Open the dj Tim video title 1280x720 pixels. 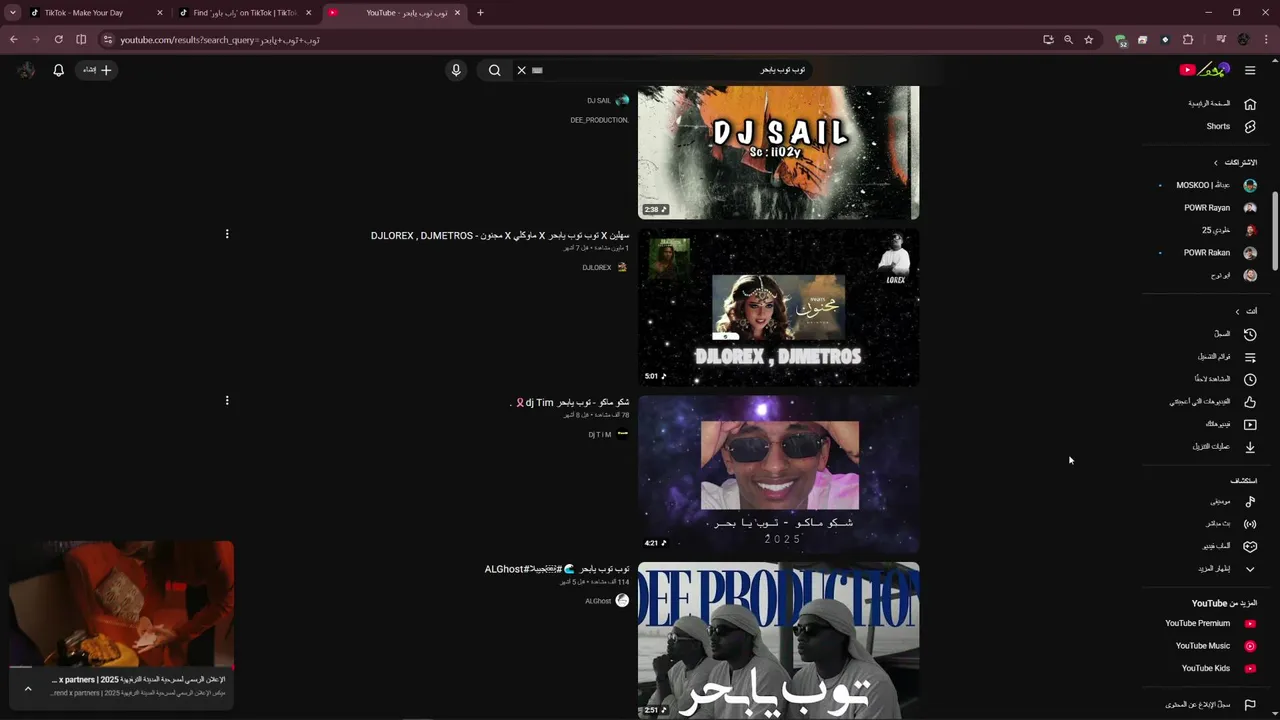[570, 403]
